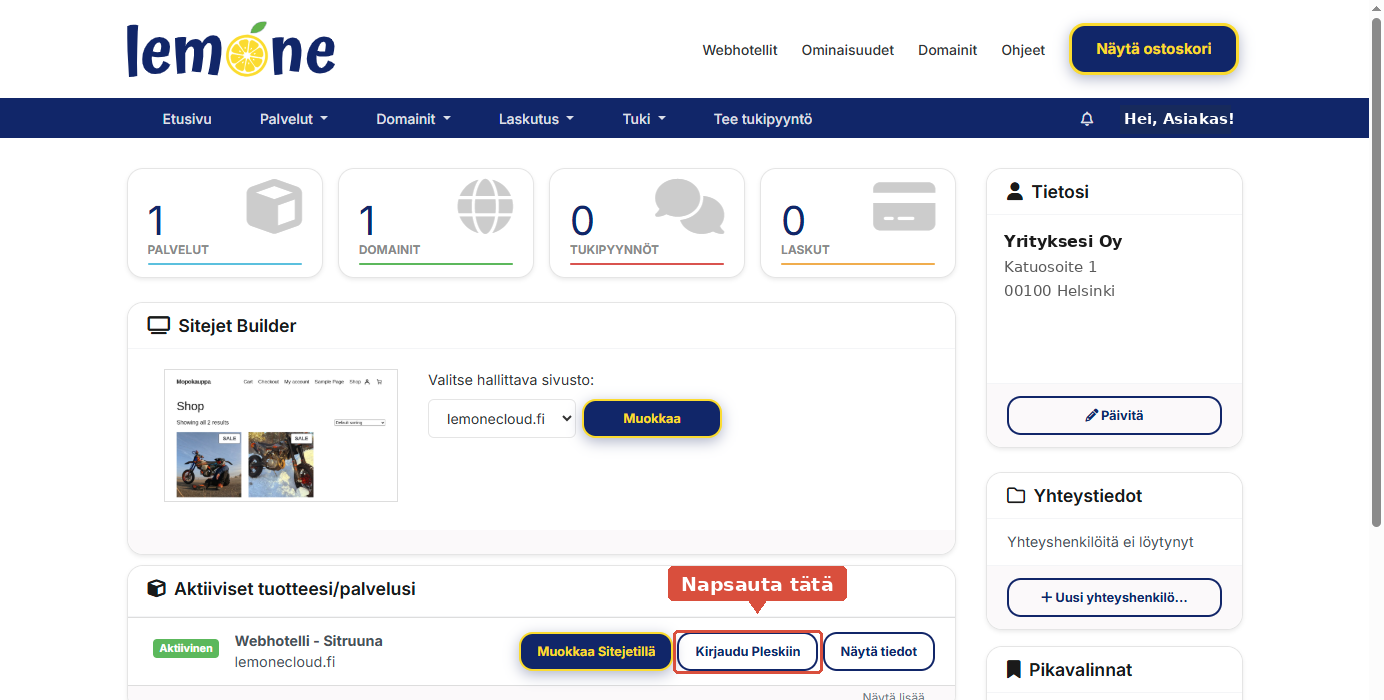Viewport: 1384px width, 700px height.
Task: Click the Yrityksesi Oy company name
Action: pyautogui.click(x=1063, y=241)
